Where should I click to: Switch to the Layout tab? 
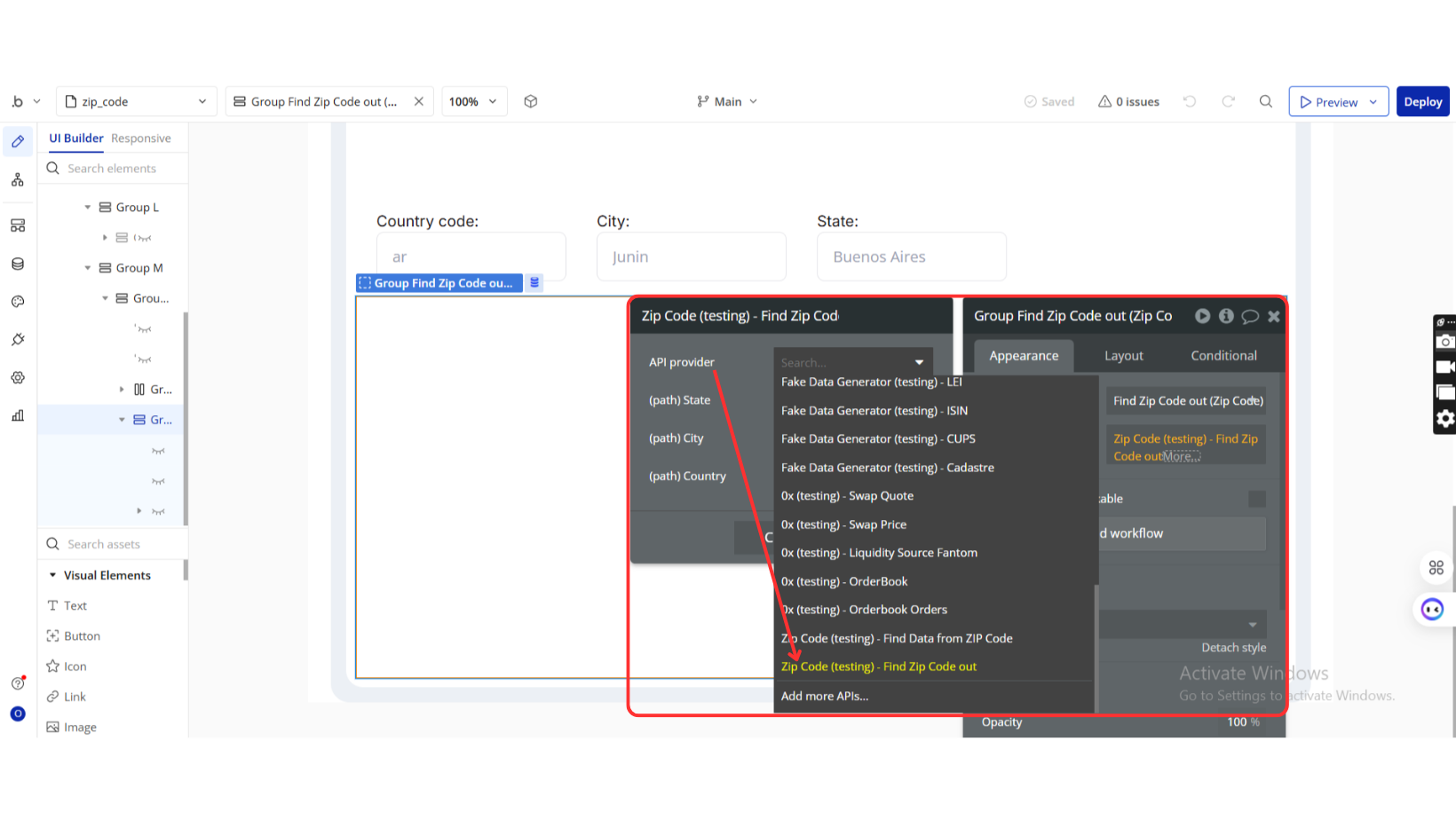click(1123, 356)
